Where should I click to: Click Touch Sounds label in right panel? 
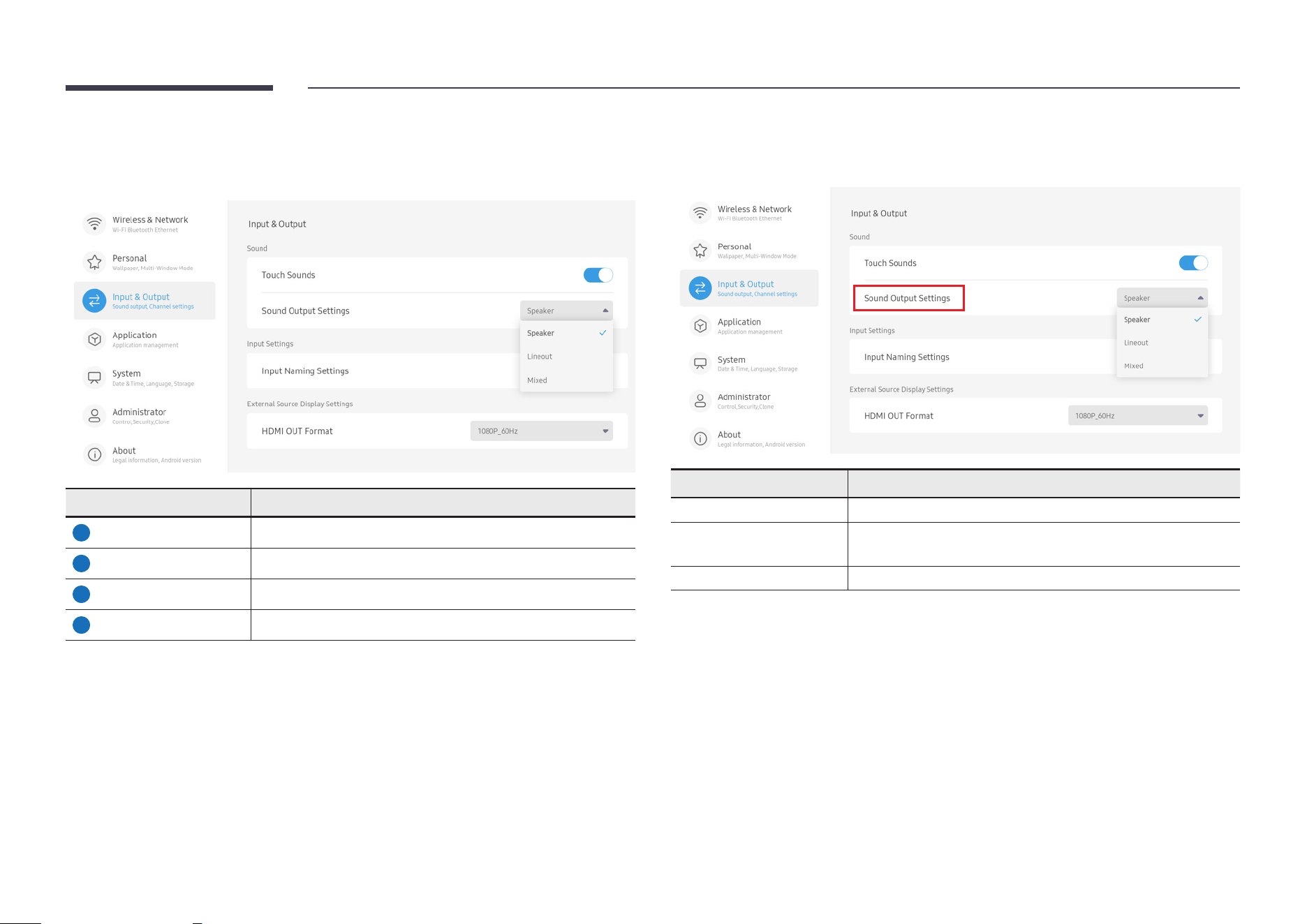(x=890, y=263)
